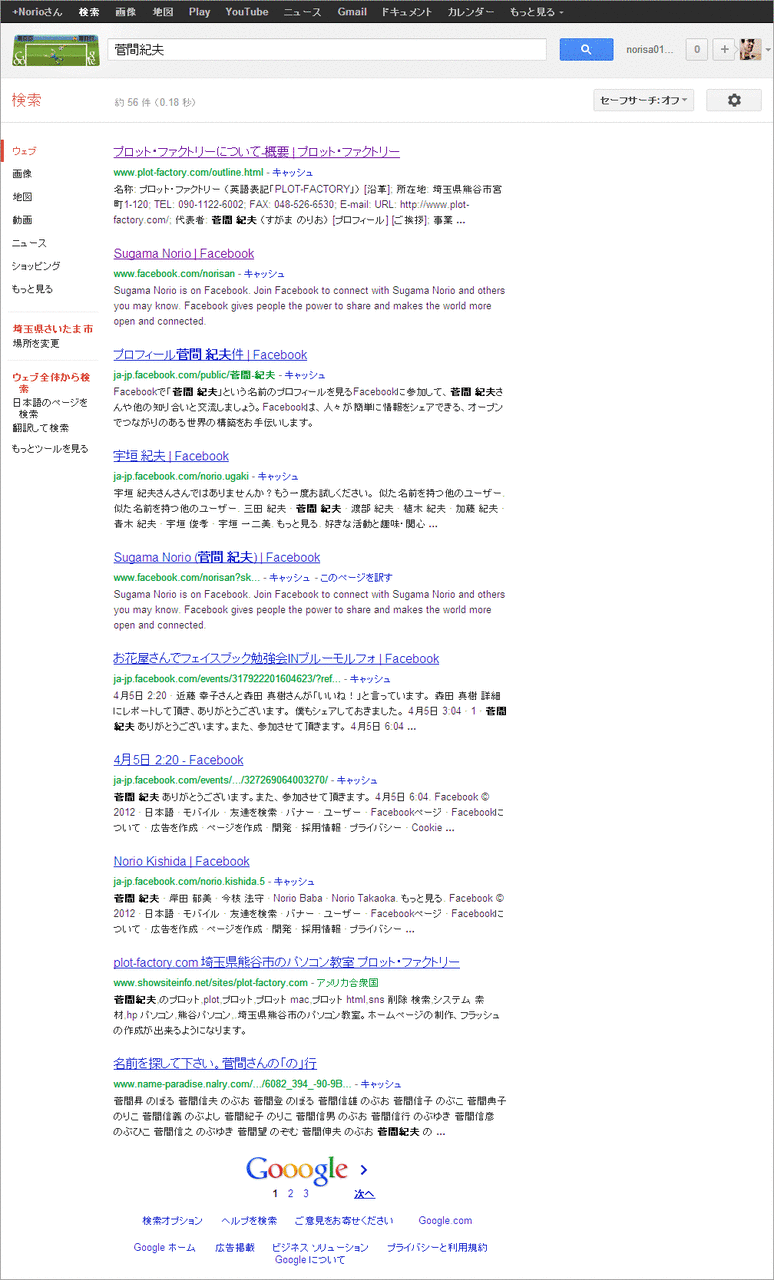Click 場所を変更 to change location
Screen dimensions: 774x1280
pos(36,343)
